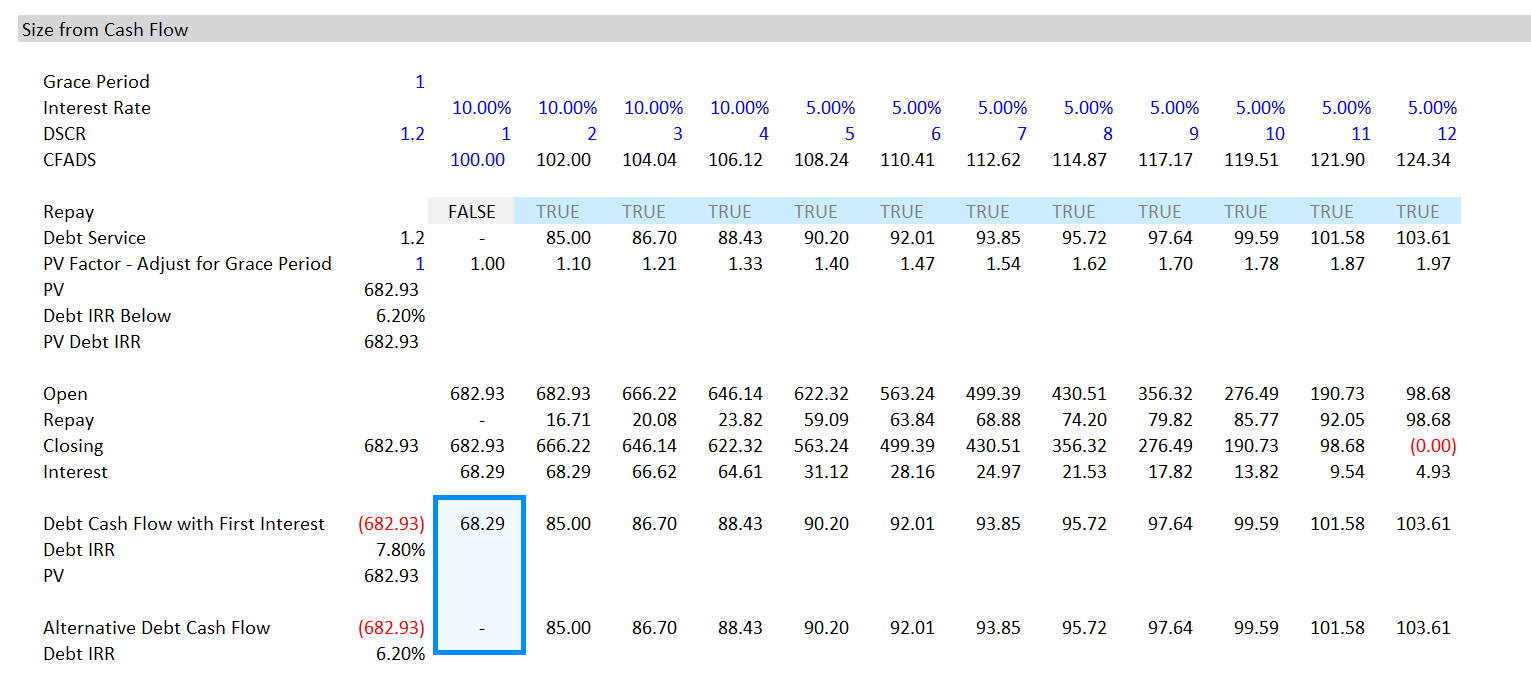
Task: Select 68.29 in Debt Cash Flow with First Interest row
Action: (481, 524)
